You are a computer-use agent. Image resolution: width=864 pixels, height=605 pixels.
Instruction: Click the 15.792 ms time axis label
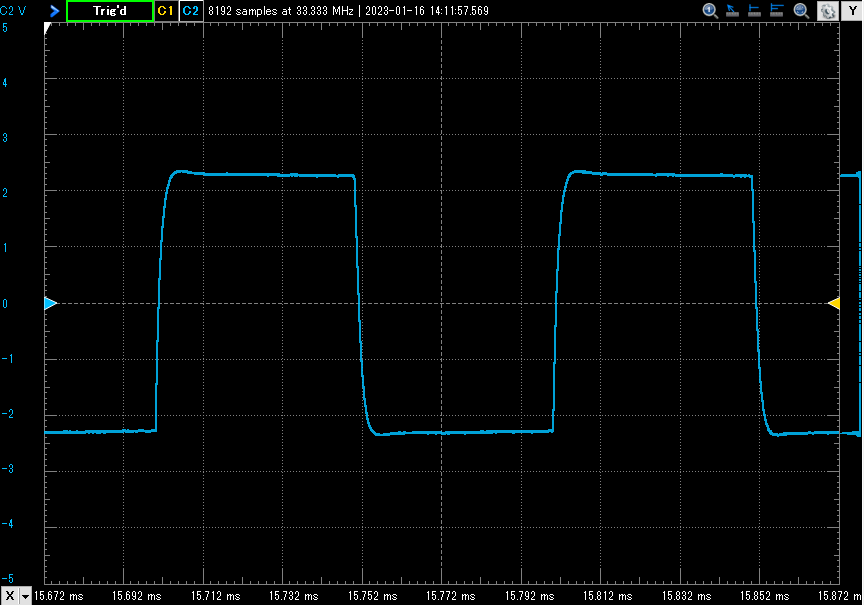(x=530, y=596)
